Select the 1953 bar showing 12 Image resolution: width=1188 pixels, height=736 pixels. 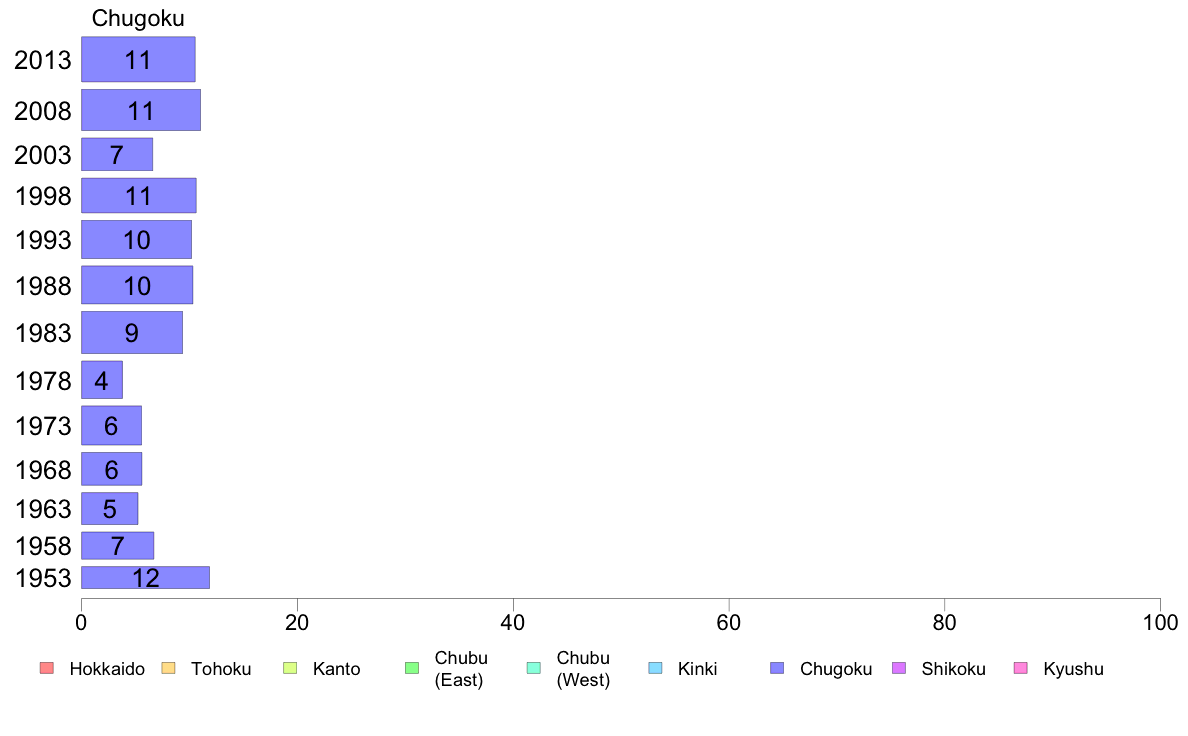click(145, 578)
